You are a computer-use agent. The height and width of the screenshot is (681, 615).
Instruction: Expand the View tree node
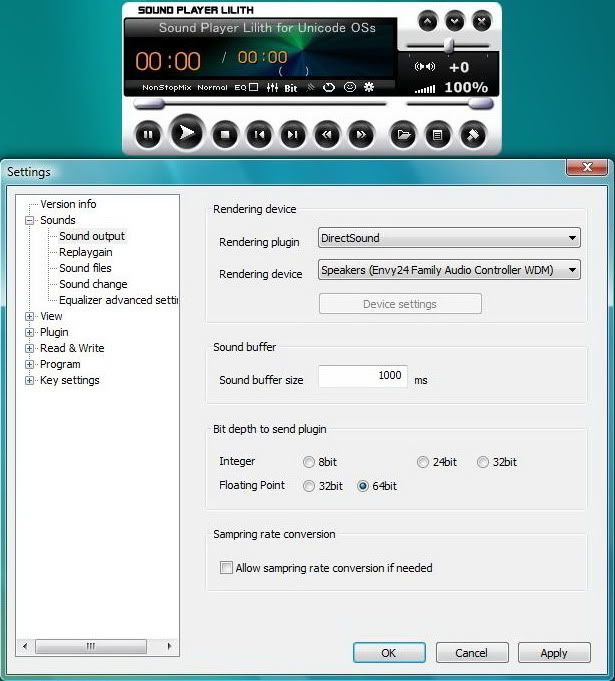[x=30, y=316]
